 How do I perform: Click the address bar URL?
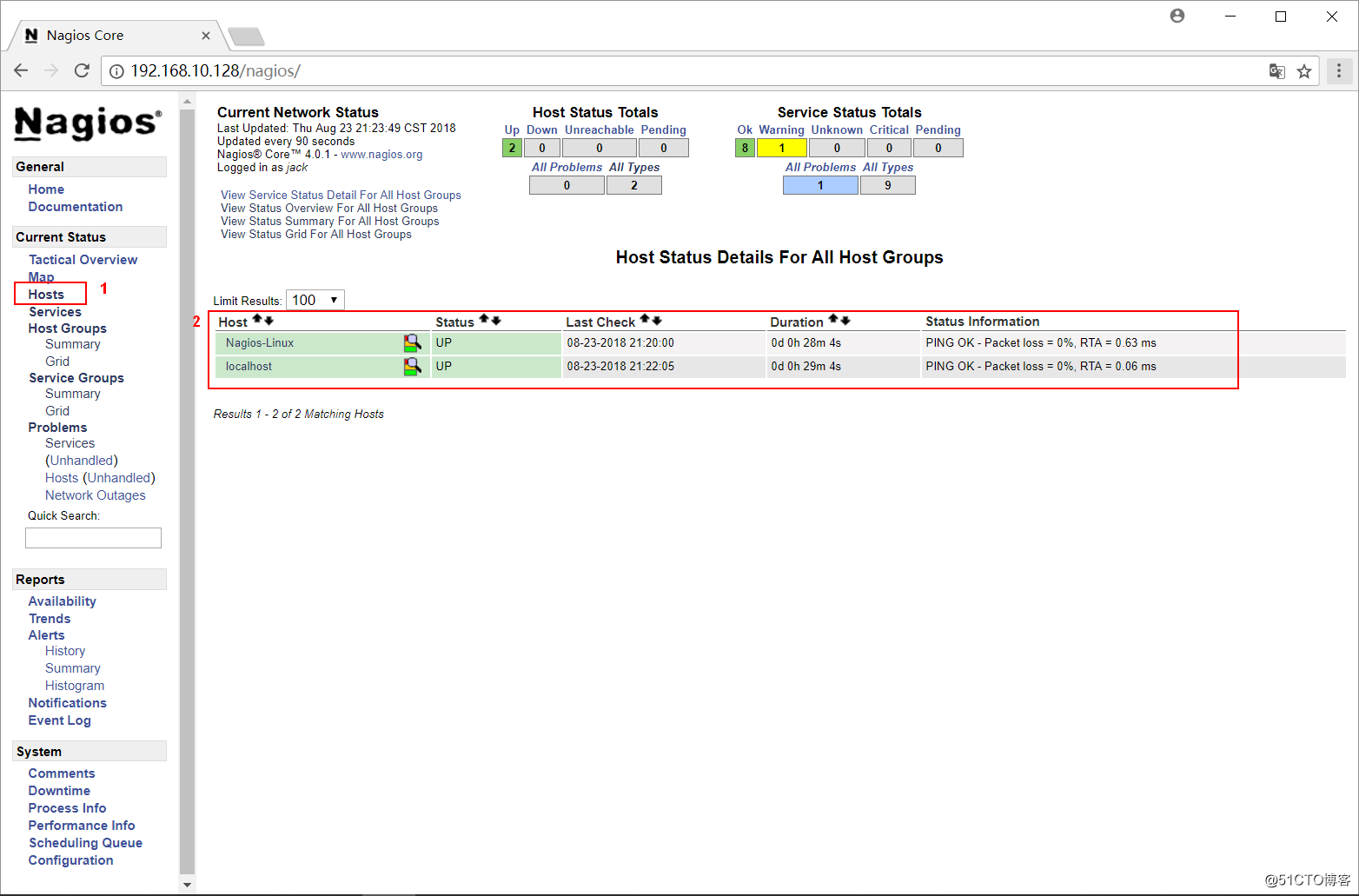(215, 71)
